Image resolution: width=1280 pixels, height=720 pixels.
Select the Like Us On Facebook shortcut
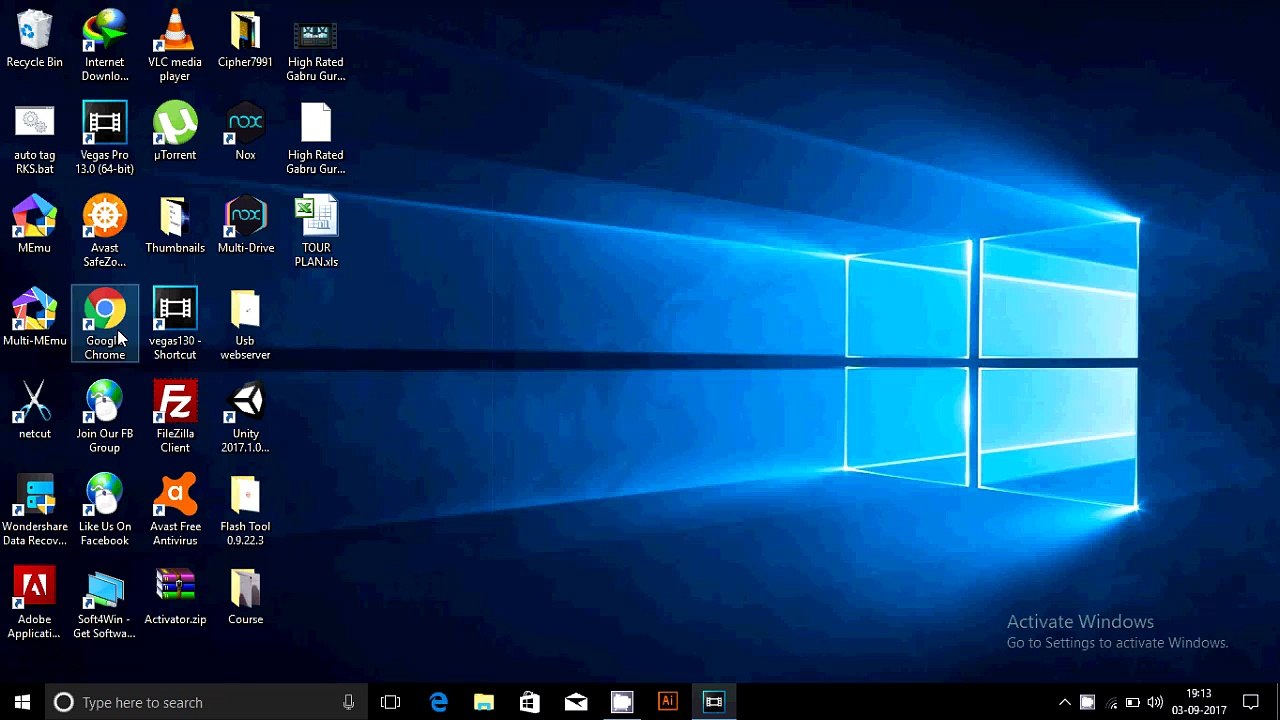[105, 512]
